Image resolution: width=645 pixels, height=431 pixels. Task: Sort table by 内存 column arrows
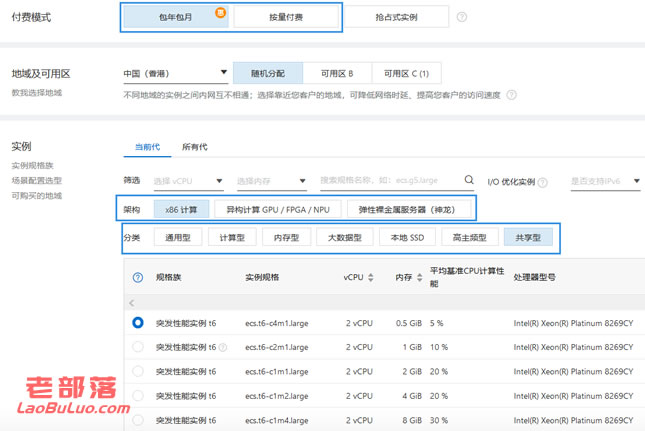tap(420, 277)
